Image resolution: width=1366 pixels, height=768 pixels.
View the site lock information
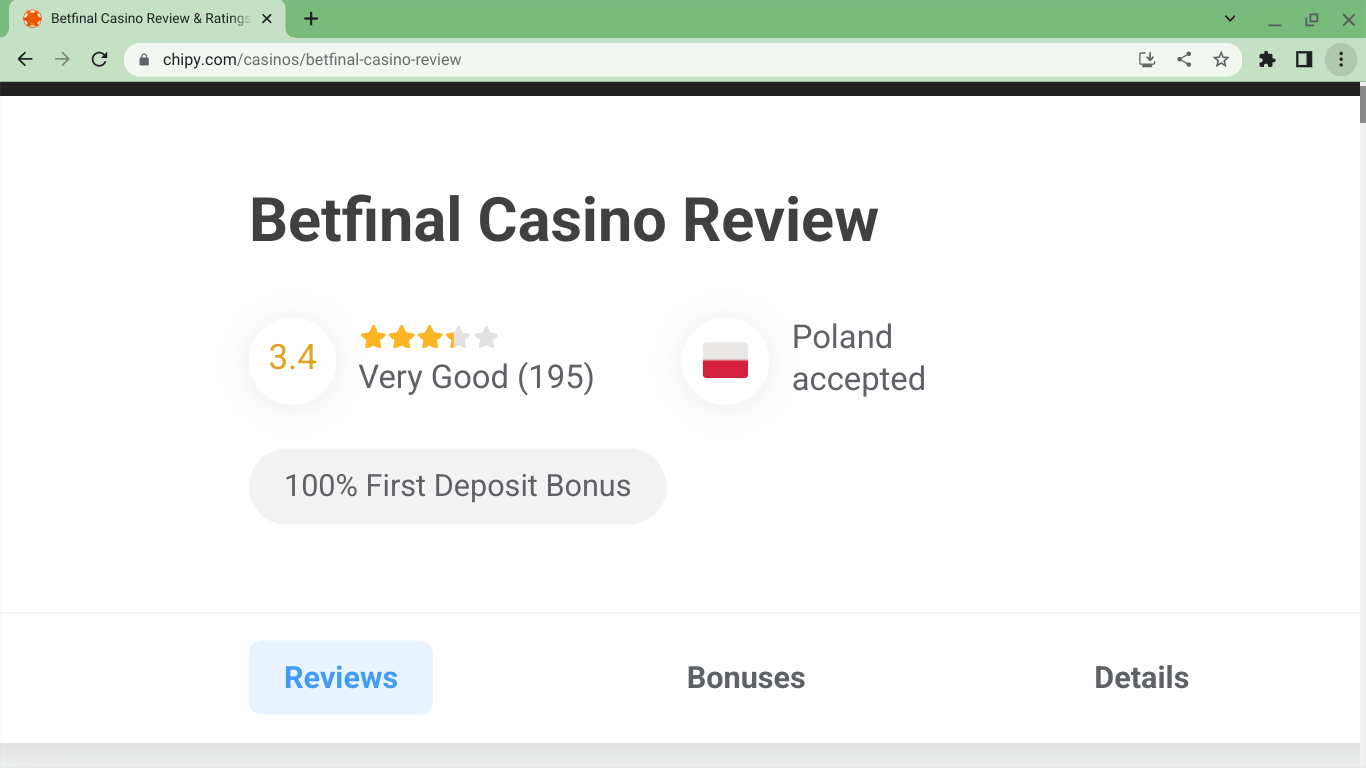(144, 60)
